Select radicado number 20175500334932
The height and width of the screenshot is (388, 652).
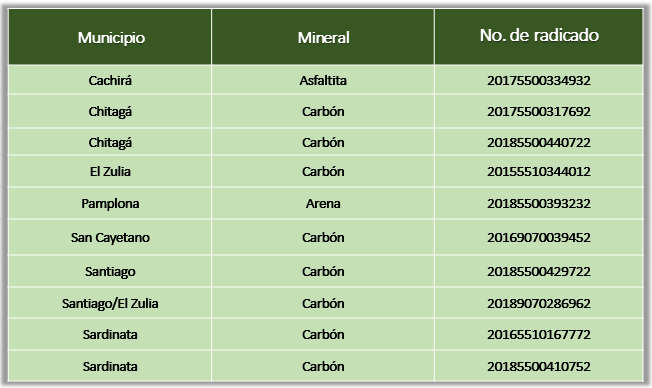pos(539,80)
